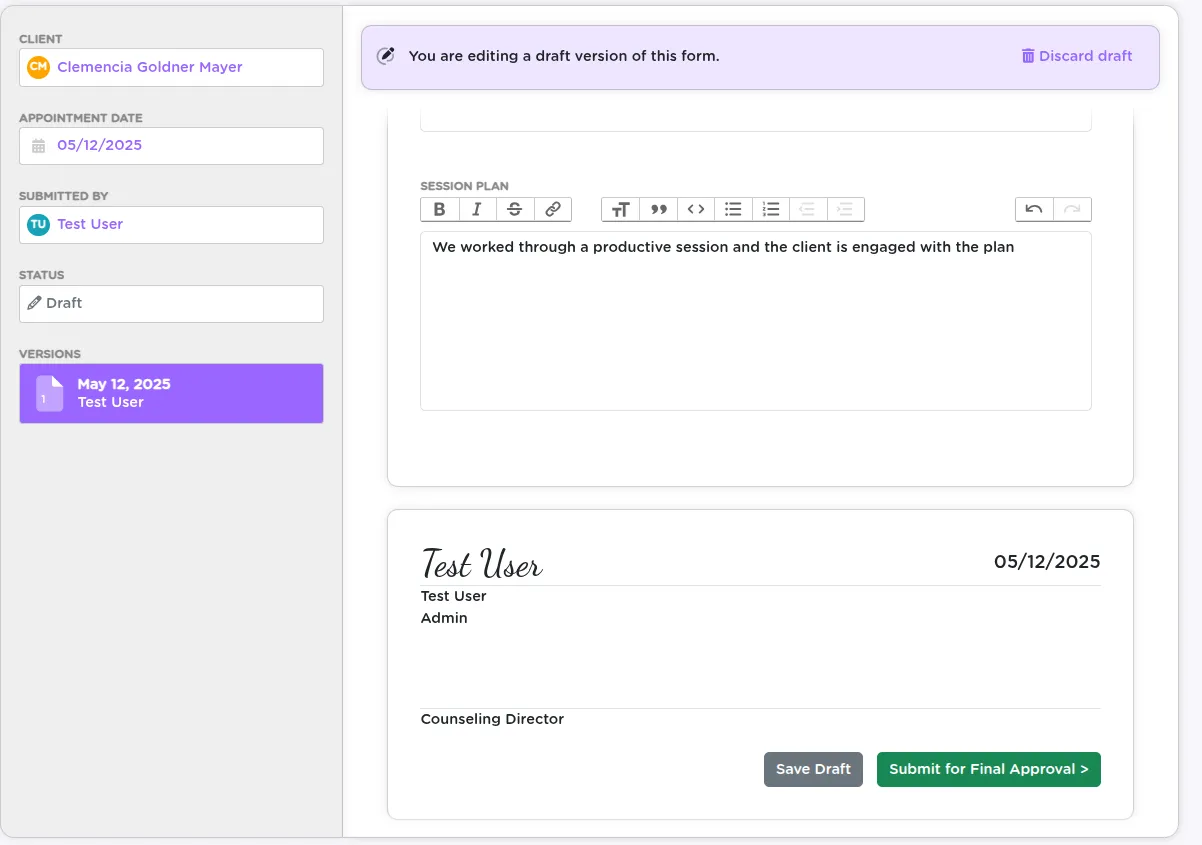
Task: Apply italic formatting
Action: point(477,209)
